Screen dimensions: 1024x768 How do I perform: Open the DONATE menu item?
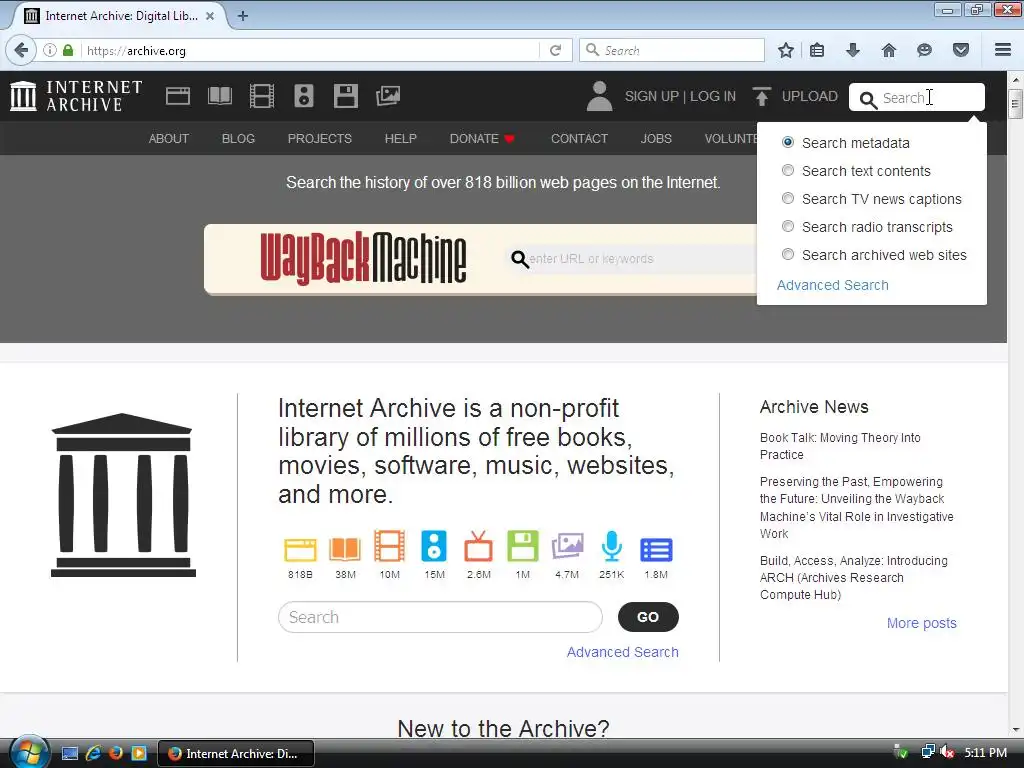pyautogui.click(x=483, y=138)
